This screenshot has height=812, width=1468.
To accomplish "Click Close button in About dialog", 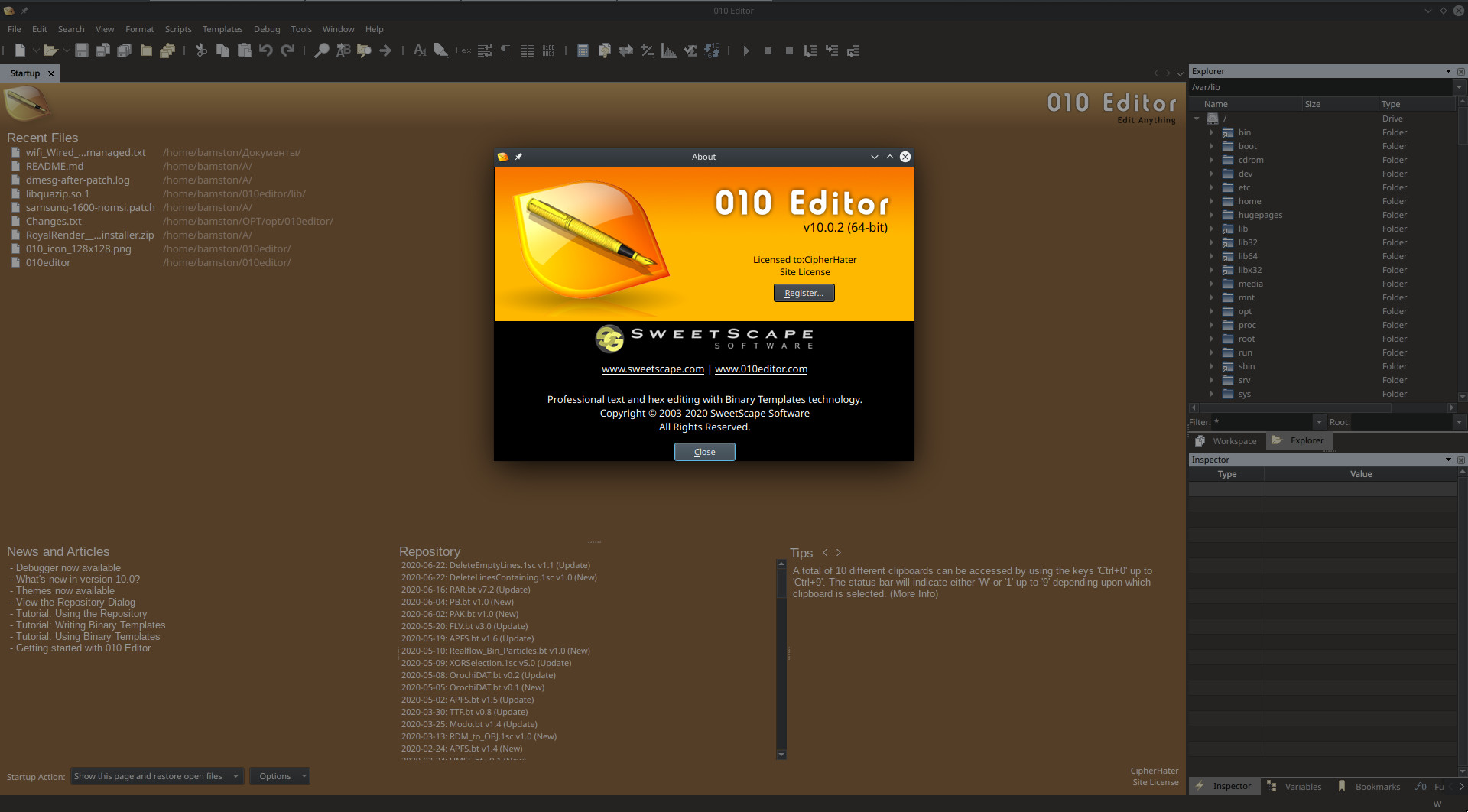I will [705, 452].
